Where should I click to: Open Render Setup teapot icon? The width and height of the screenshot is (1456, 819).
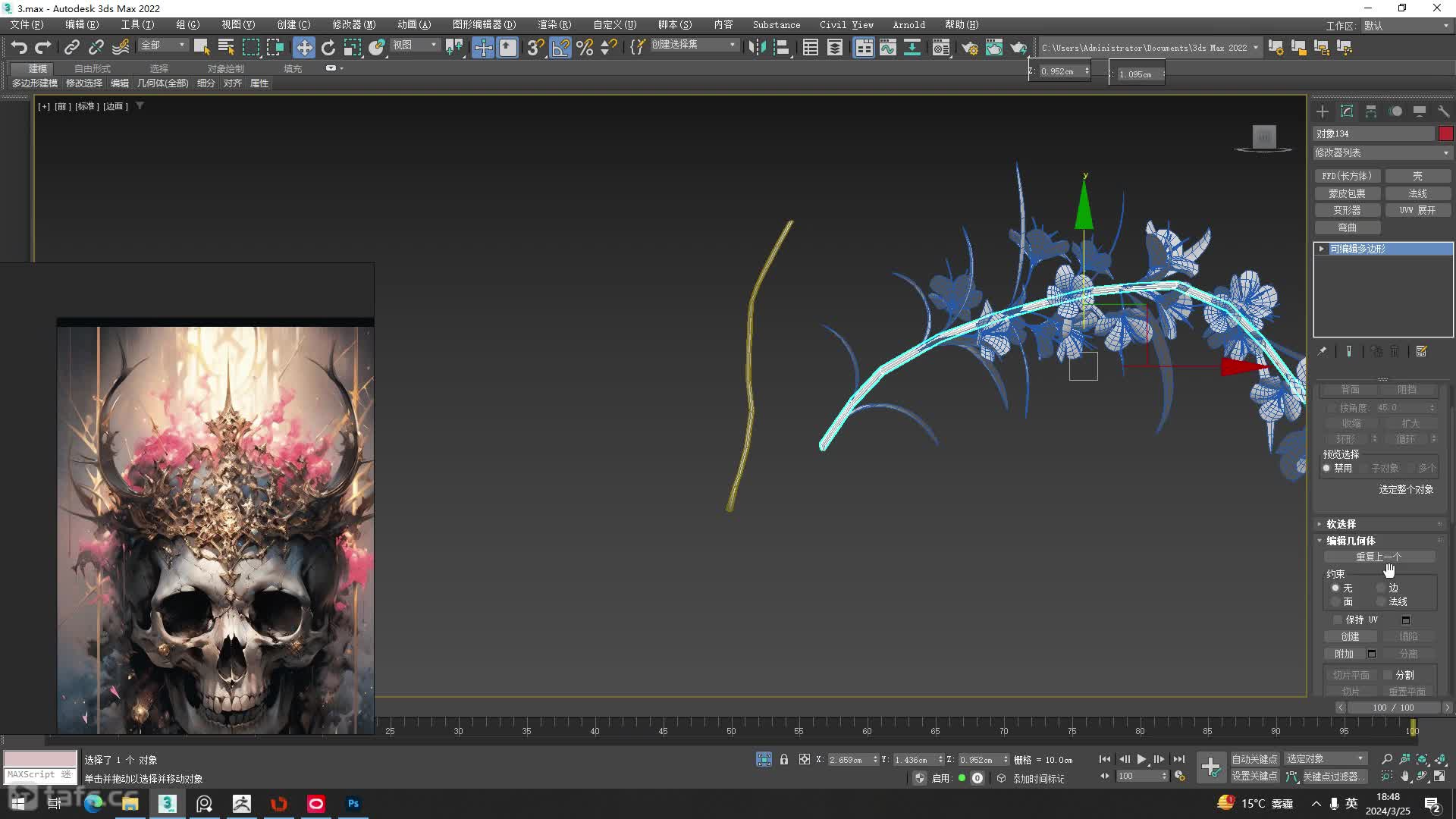click(x=970, y=47)
